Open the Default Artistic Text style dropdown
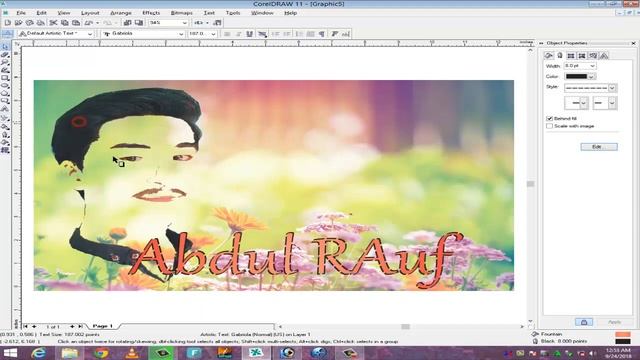The width and height of the screenshot is (640, 360). pyautogui.click(x=90, y=34)
